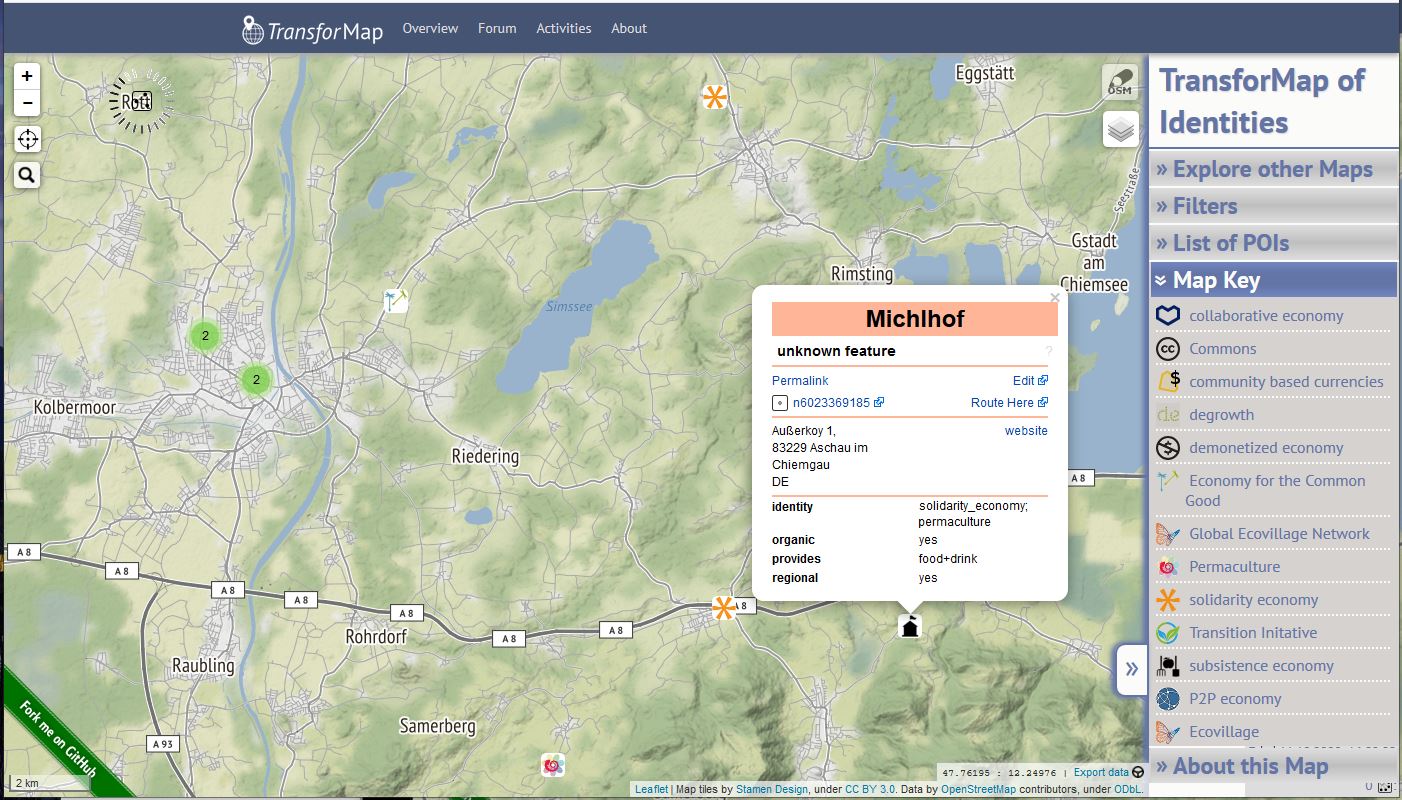Viewport: 1402px width, 800px height.
Task: Open Overview in top navigation
Action: tap(430, 28)
